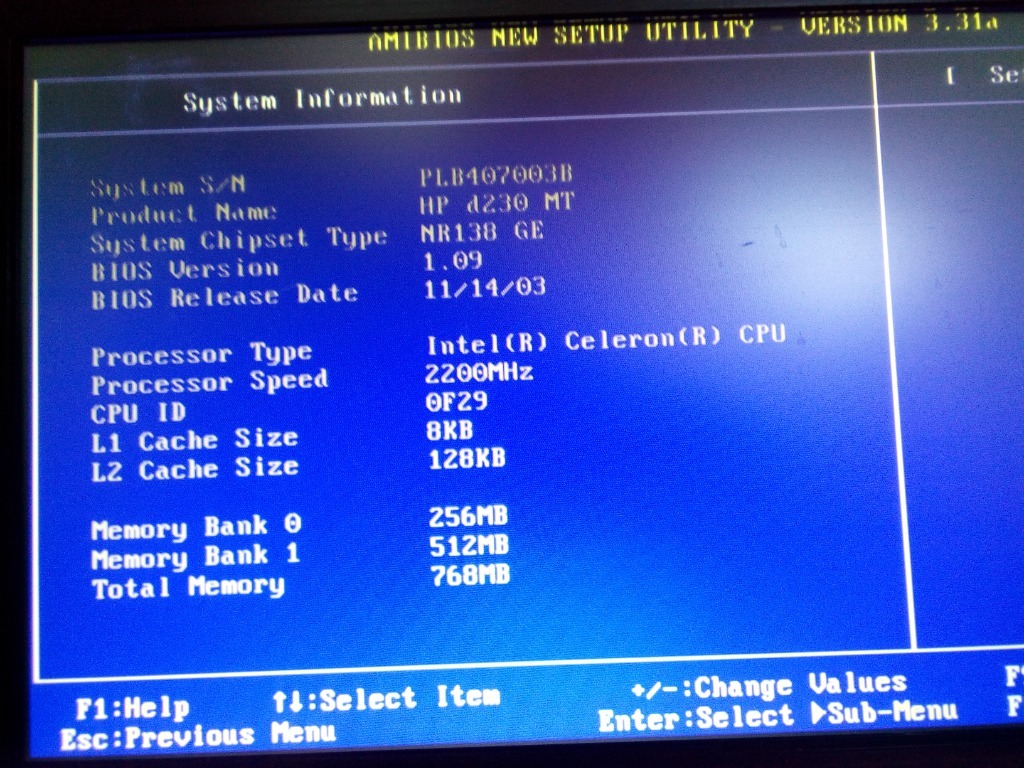1024x768 pixels.
Task: Click the F1:Help hint
Action: [x=133, y=708]
